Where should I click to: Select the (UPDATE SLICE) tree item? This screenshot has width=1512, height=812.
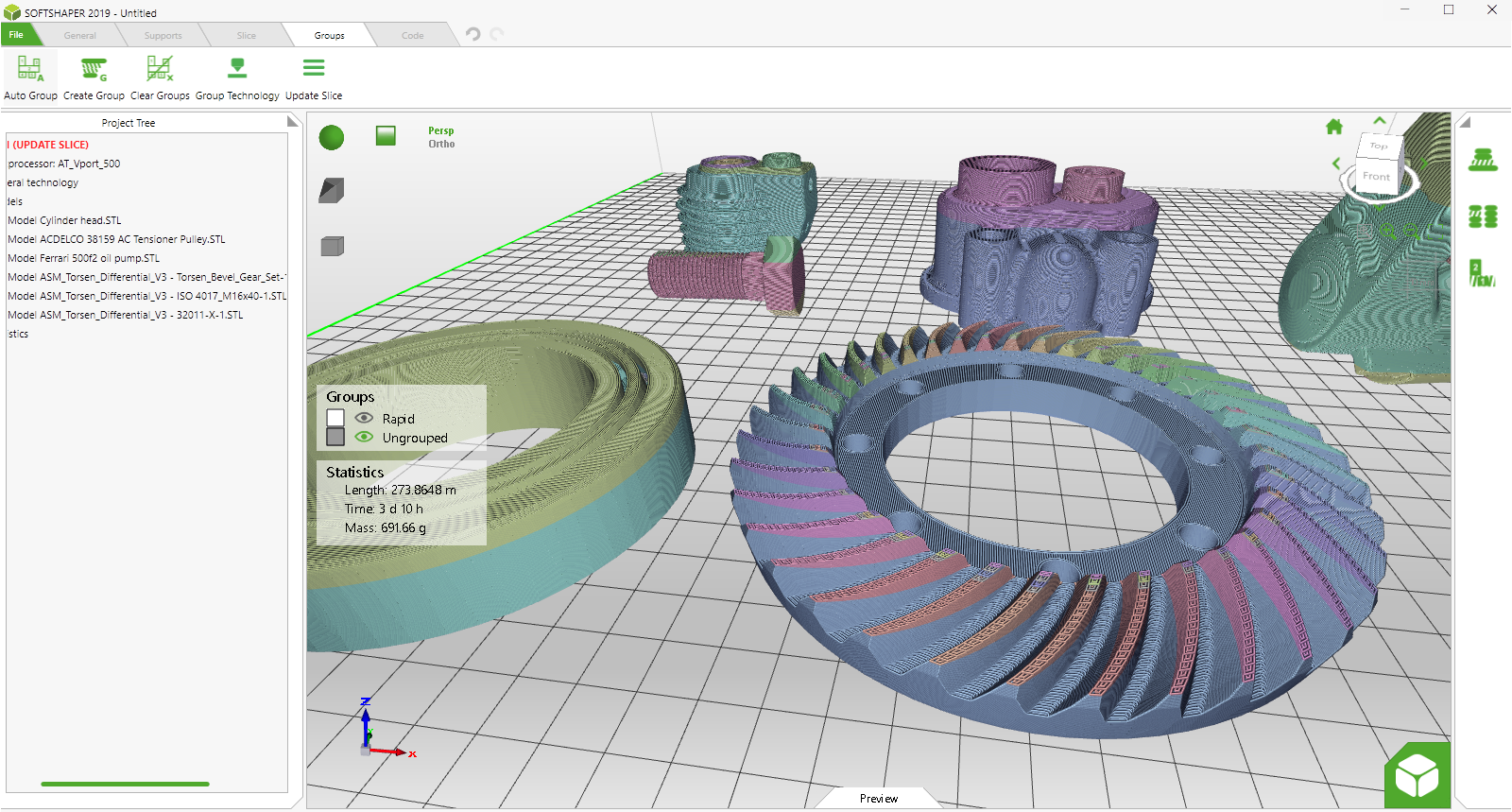click(x=49, y=145)
